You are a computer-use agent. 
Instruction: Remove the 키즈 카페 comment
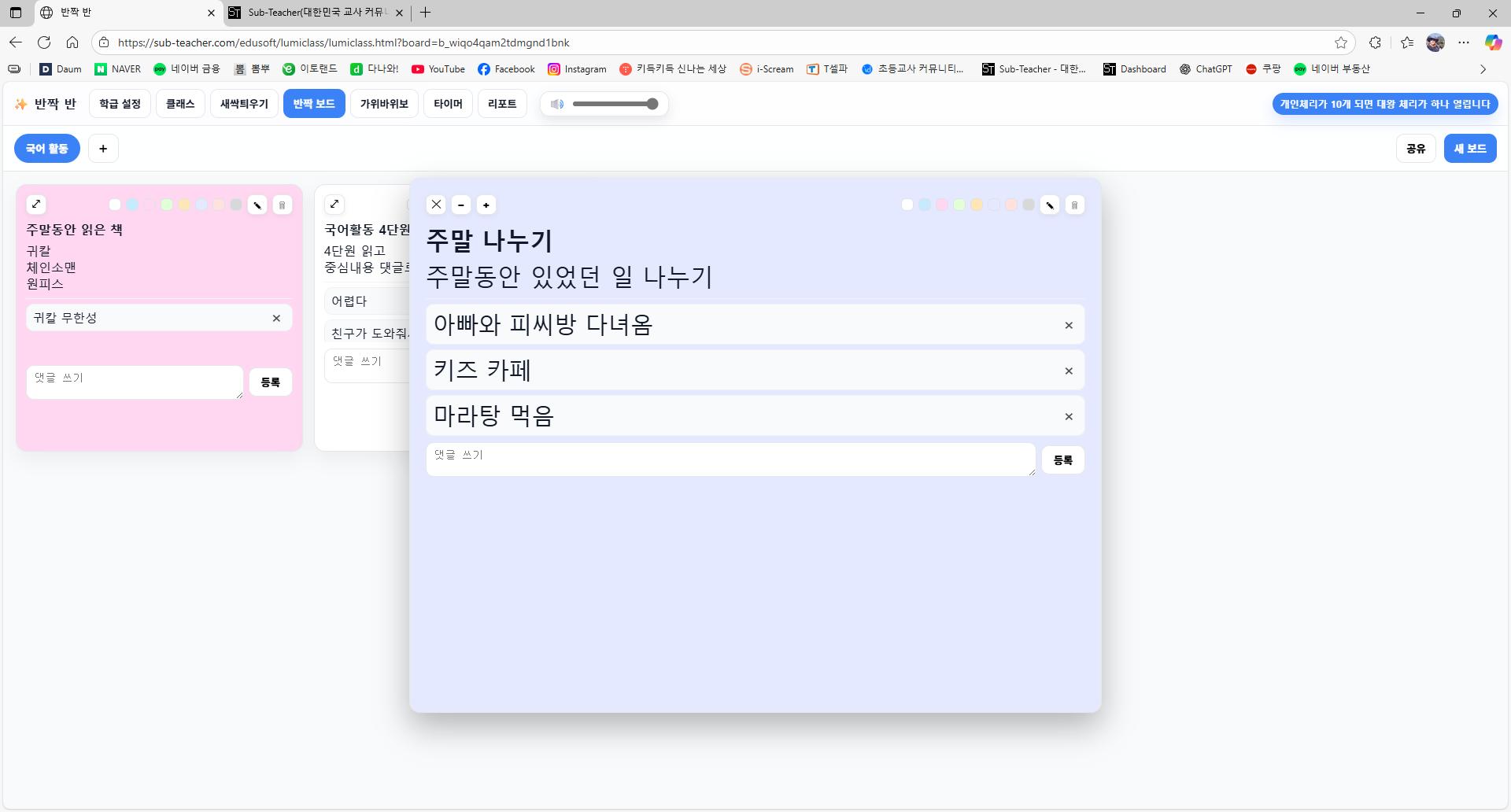coord(1069,371)
